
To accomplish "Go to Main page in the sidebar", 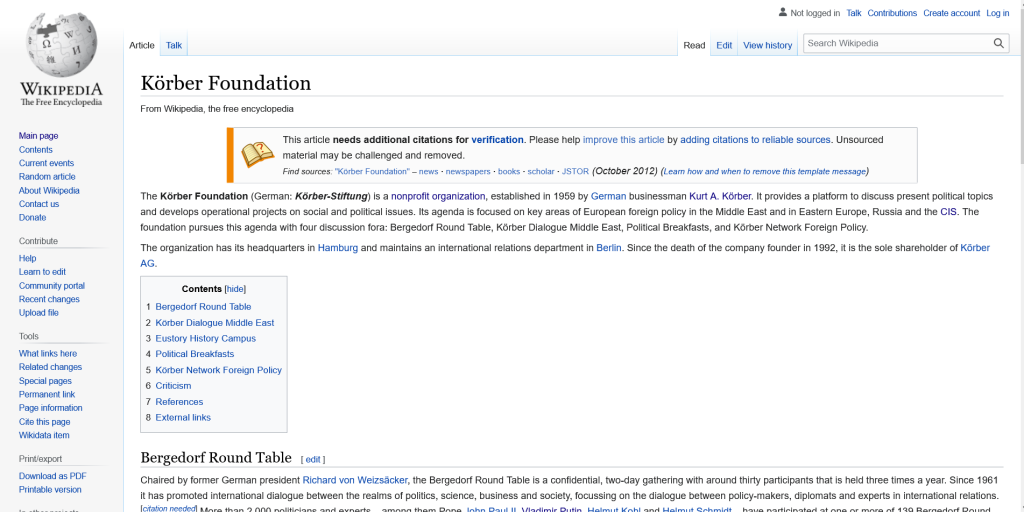I will click(39, 136).
